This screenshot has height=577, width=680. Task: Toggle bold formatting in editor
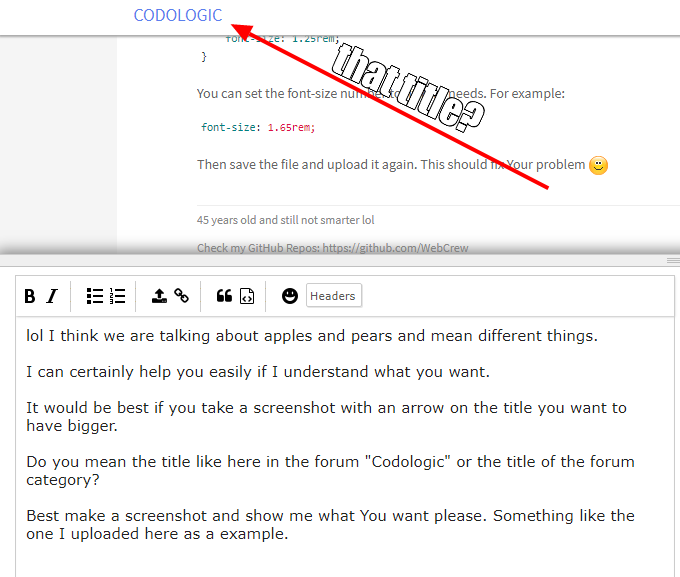[x=30, y=296]
